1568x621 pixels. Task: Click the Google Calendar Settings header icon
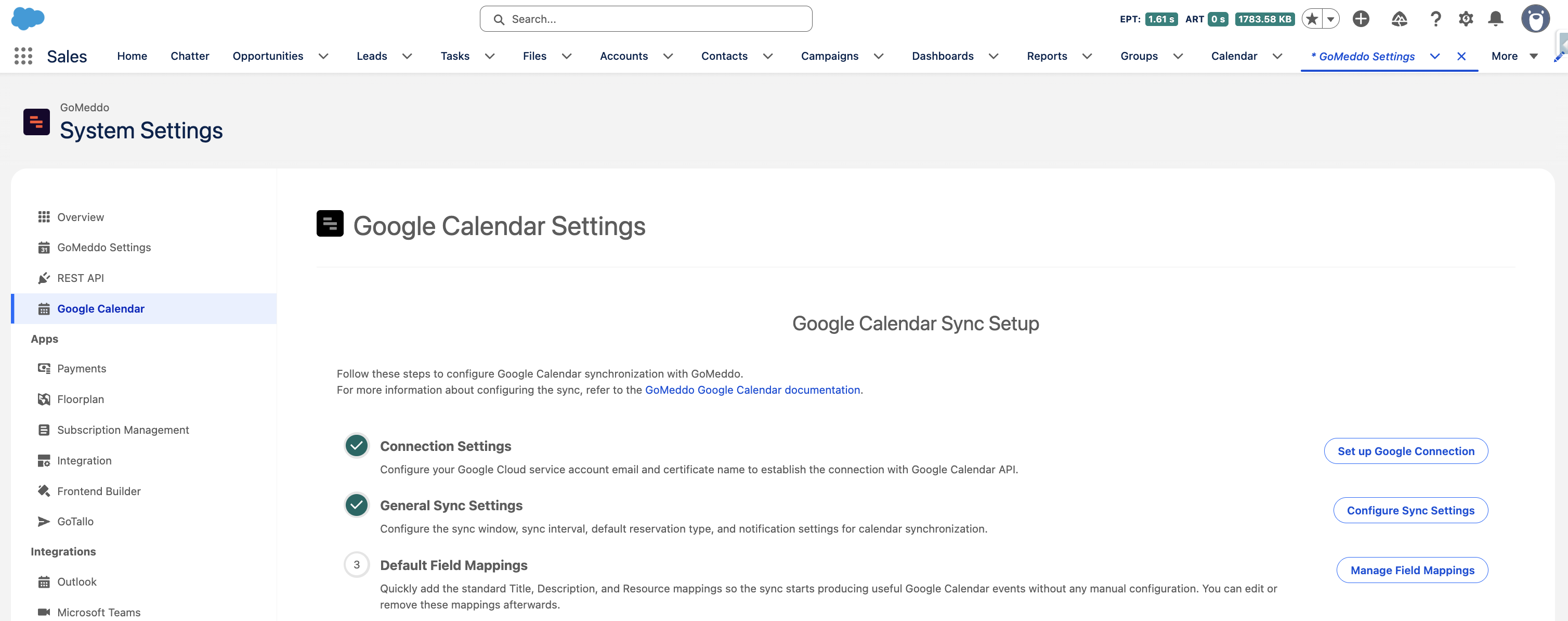(x=330, y=224)
